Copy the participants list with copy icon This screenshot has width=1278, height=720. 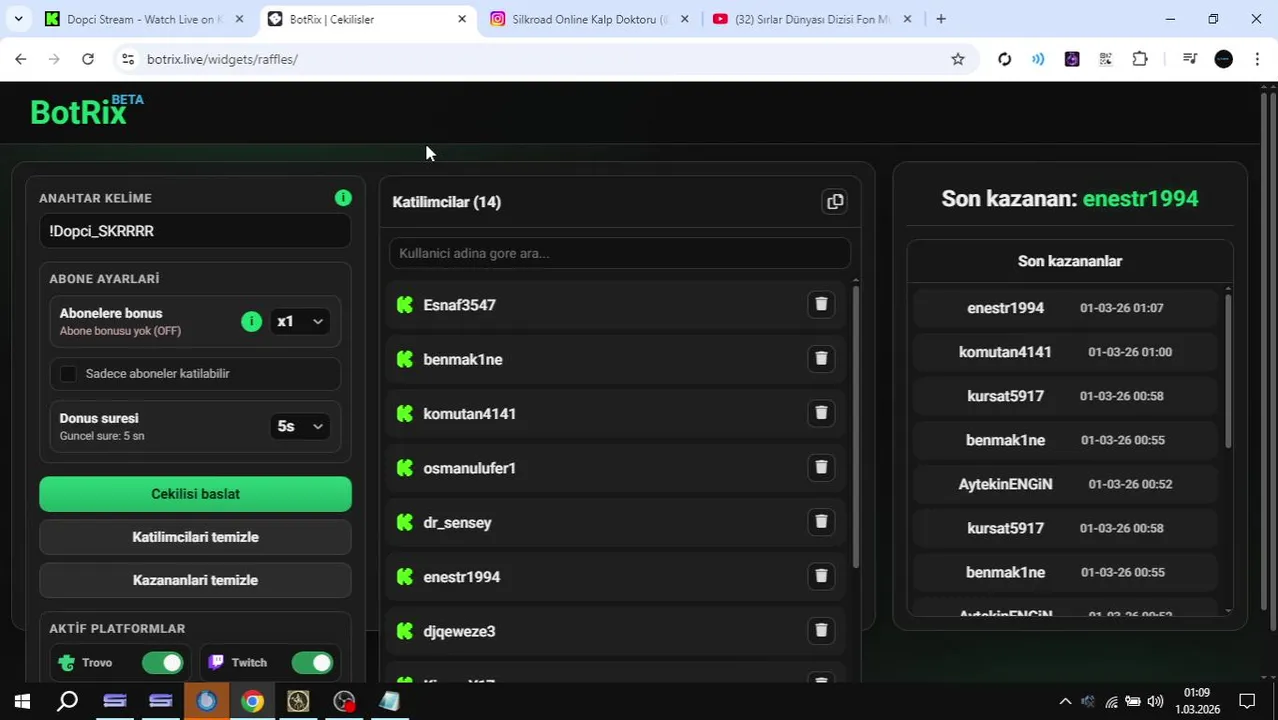point(835,202)
